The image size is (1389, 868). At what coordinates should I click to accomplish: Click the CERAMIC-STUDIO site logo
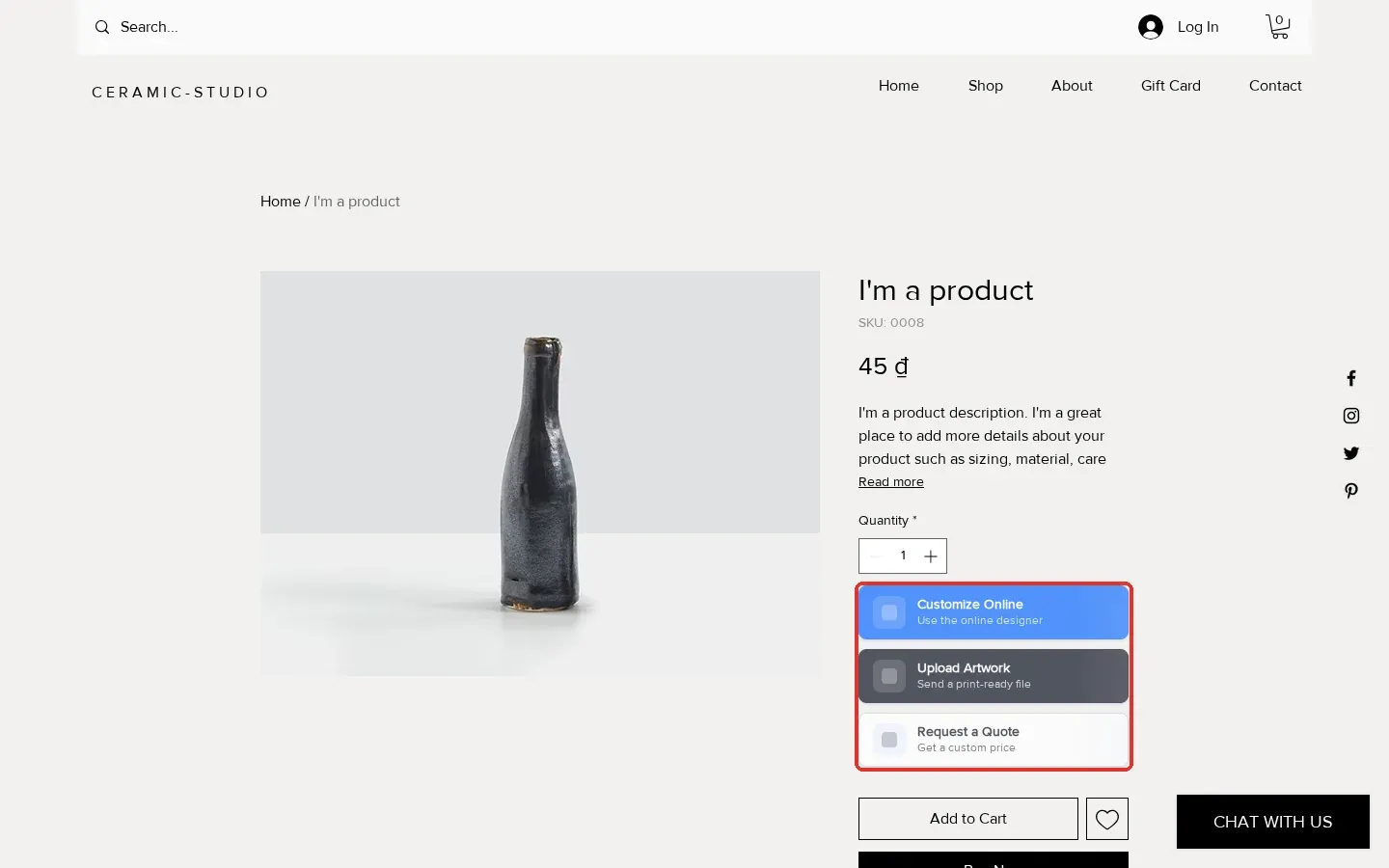(180, 93)
